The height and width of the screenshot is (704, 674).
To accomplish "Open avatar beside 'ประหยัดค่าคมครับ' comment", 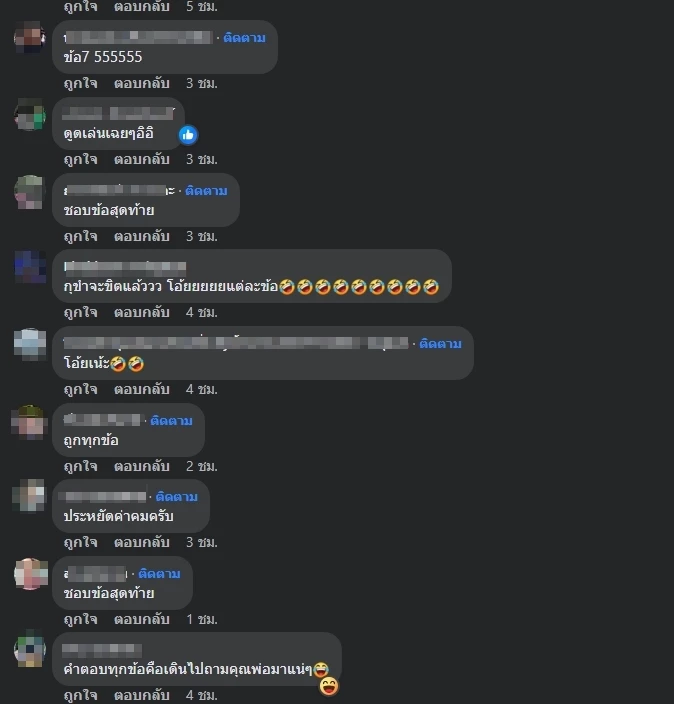I will pos(30,496).
